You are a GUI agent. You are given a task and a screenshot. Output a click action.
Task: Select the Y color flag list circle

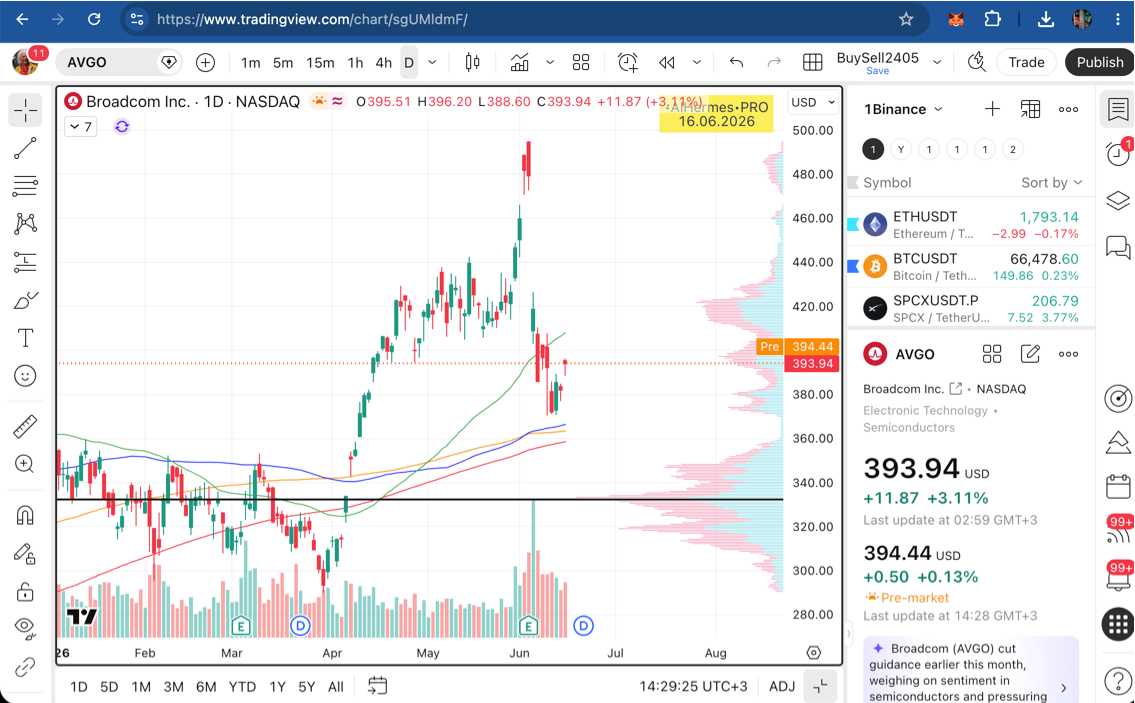[x=901, y=150]
